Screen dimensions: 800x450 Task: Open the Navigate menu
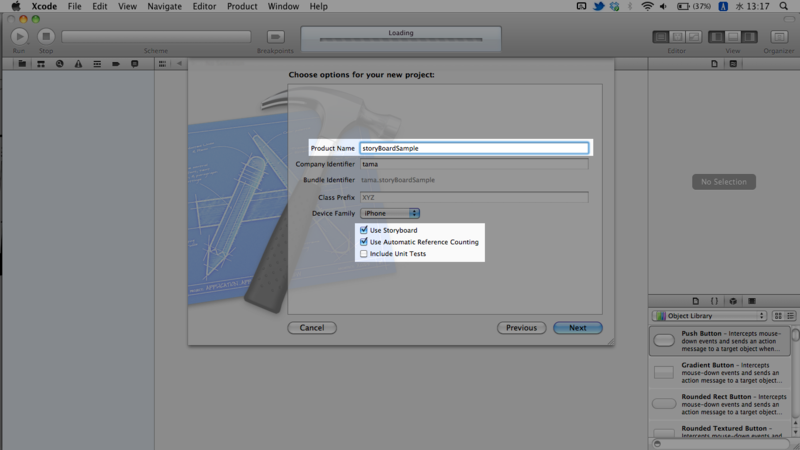click(164, 6)
